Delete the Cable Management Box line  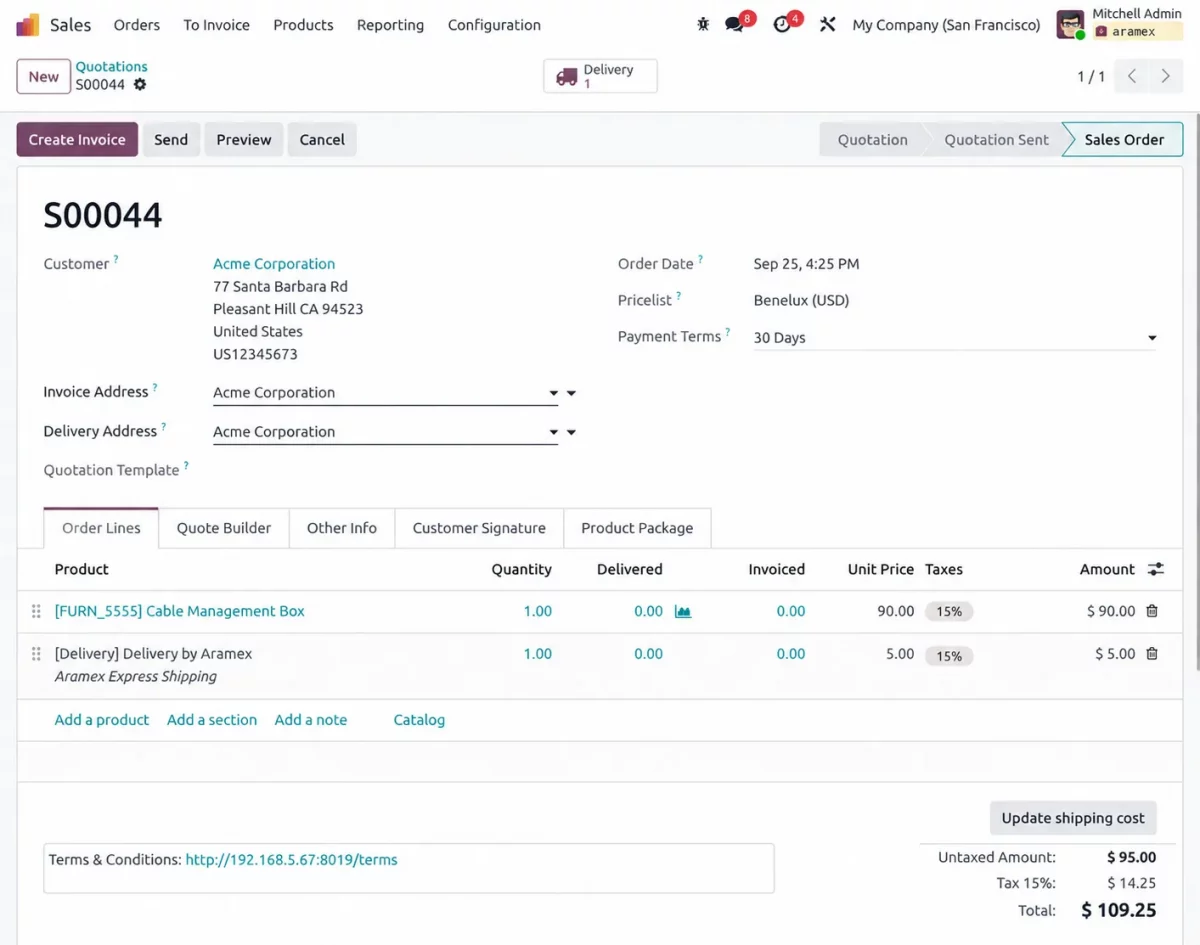[x=1152, y=611]
